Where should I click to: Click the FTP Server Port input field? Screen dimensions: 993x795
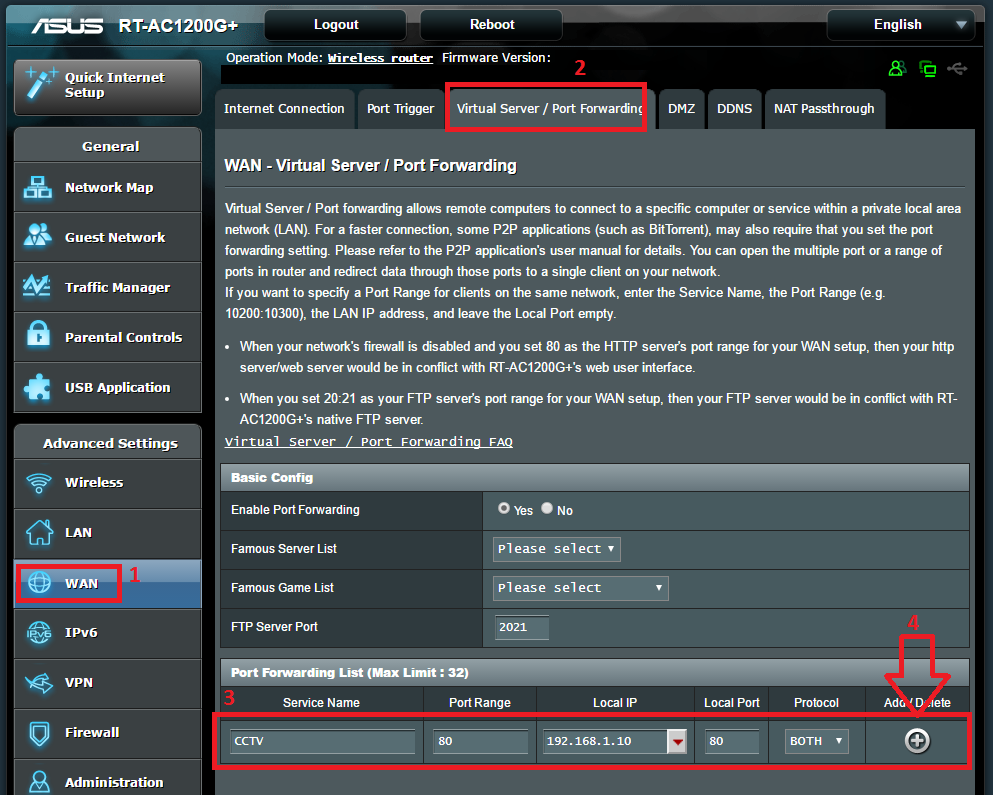coord(522,627)
